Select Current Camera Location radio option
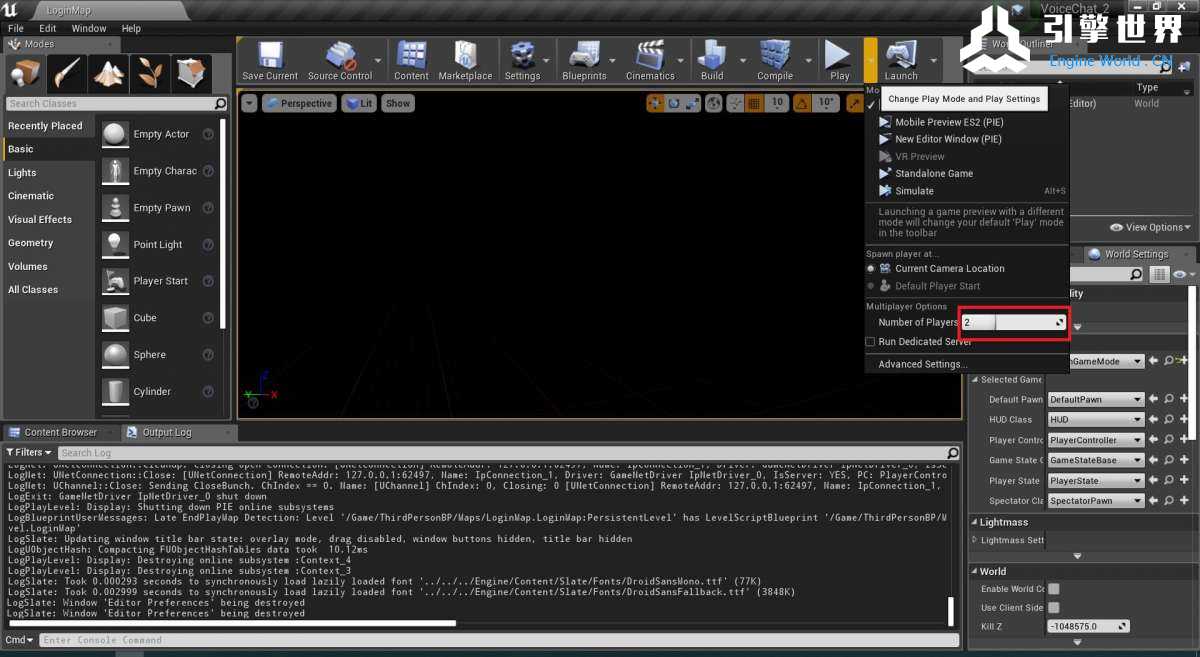The width and height of the screenshot is (1200, 657). [x=871, y=269]
